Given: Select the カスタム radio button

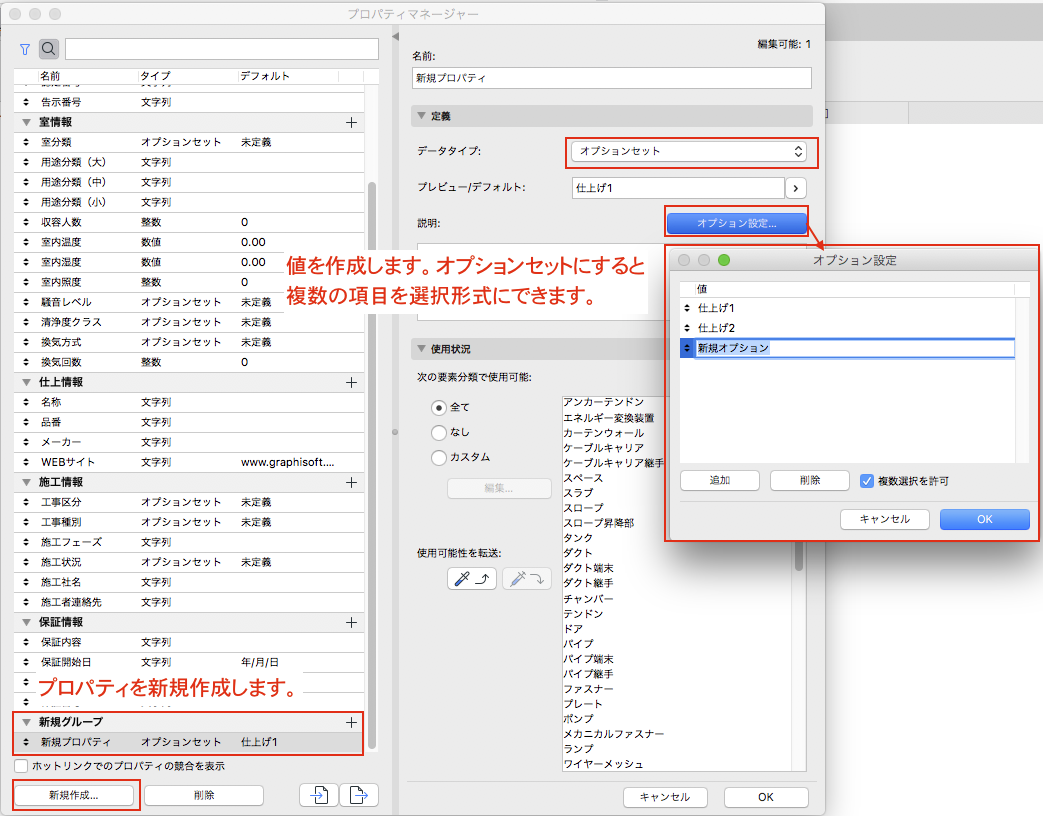Looking at the screenshot, I should (438, 458).
